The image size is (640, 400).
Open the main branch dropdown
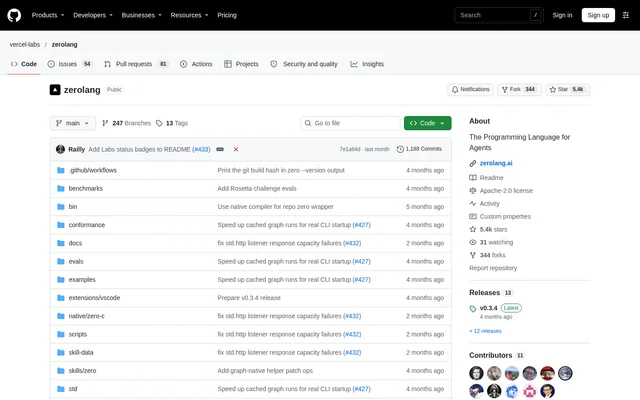click(x=73, y=123)
